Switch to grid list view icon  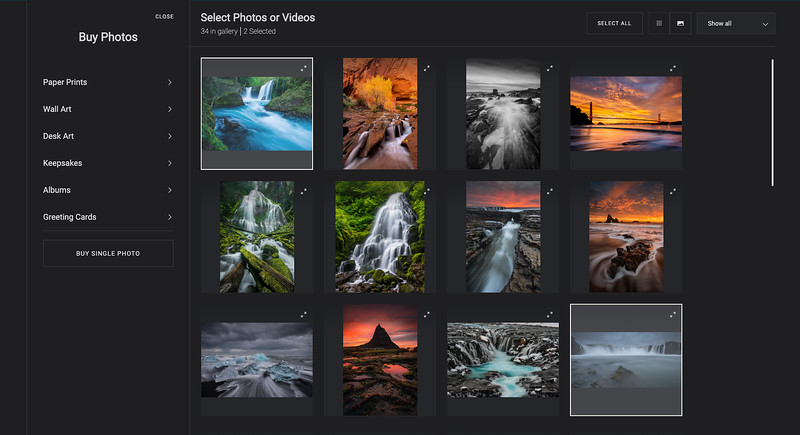pos(659,23)
